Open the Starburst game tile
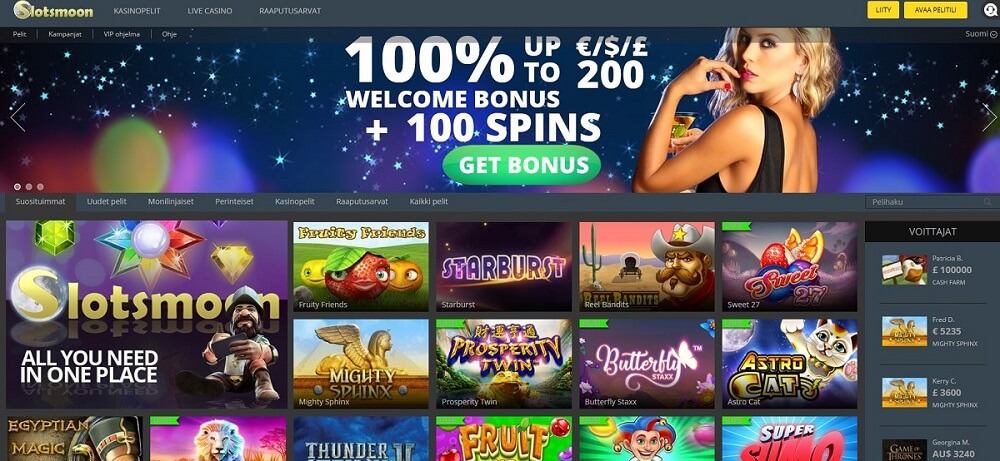Screen dimensions: 1000x461 point(504,267)
